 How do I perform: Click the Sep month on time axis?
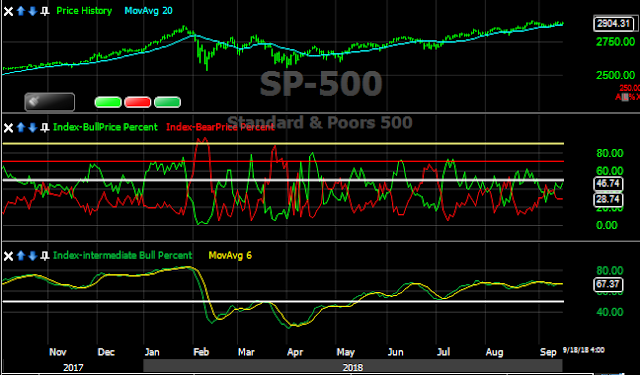click(x=548, y=352)
